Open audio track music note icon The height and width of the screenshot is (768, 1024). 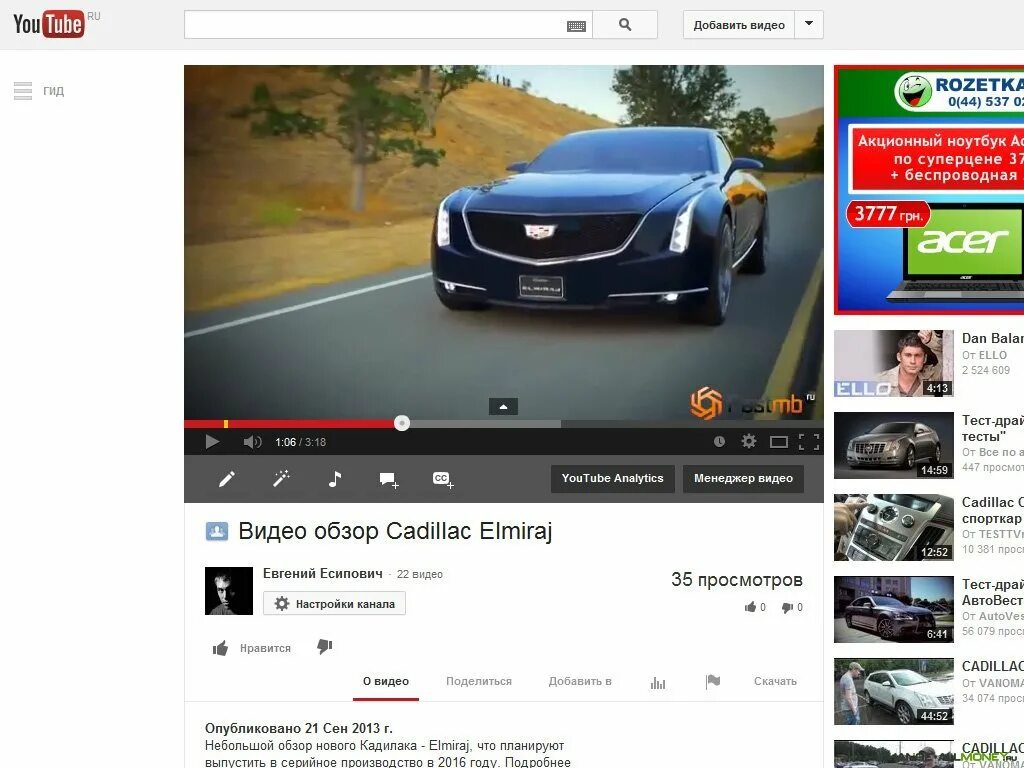click(334, 479)
